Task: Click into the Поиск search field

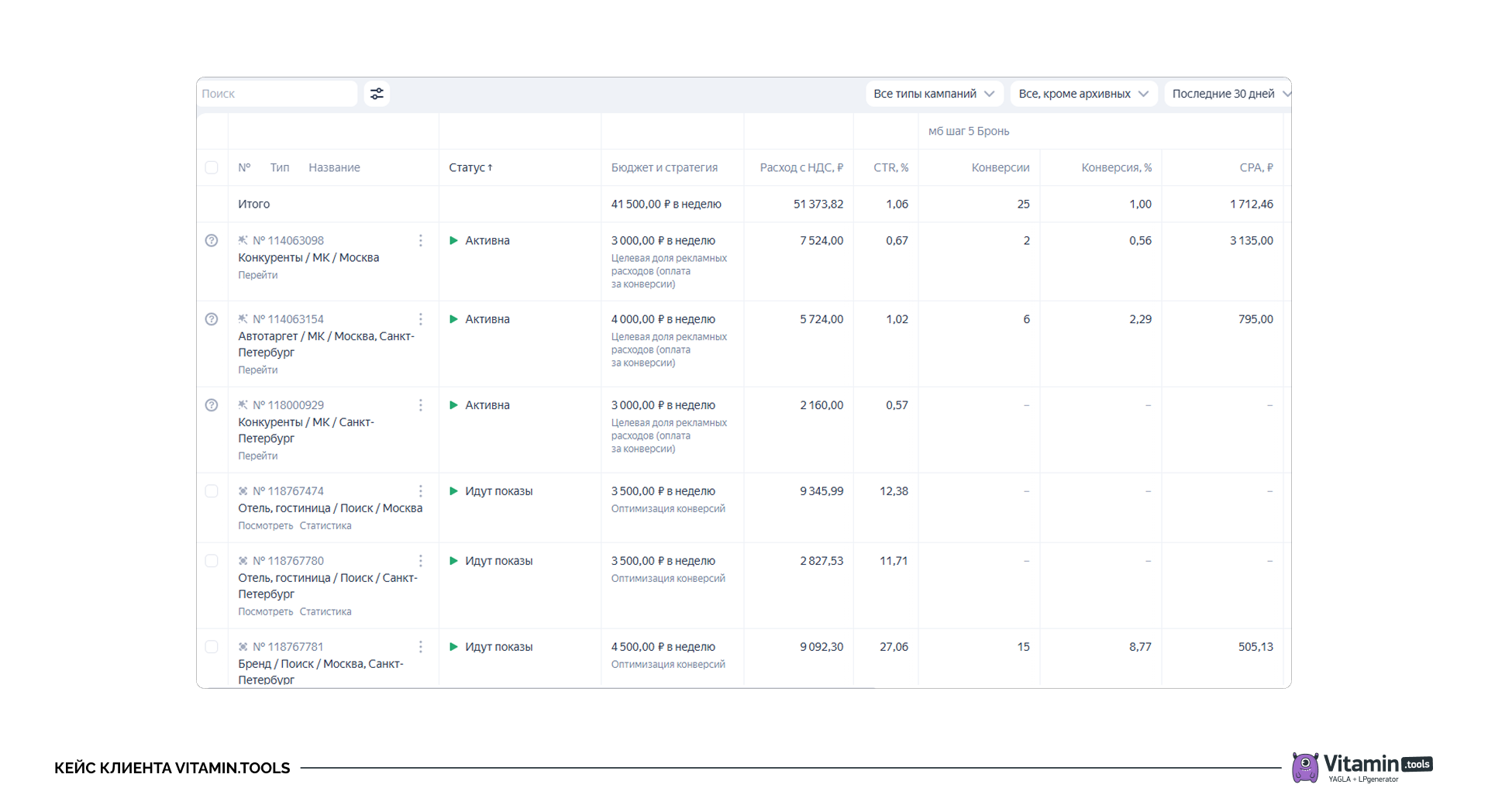Action: click(276, 94)
